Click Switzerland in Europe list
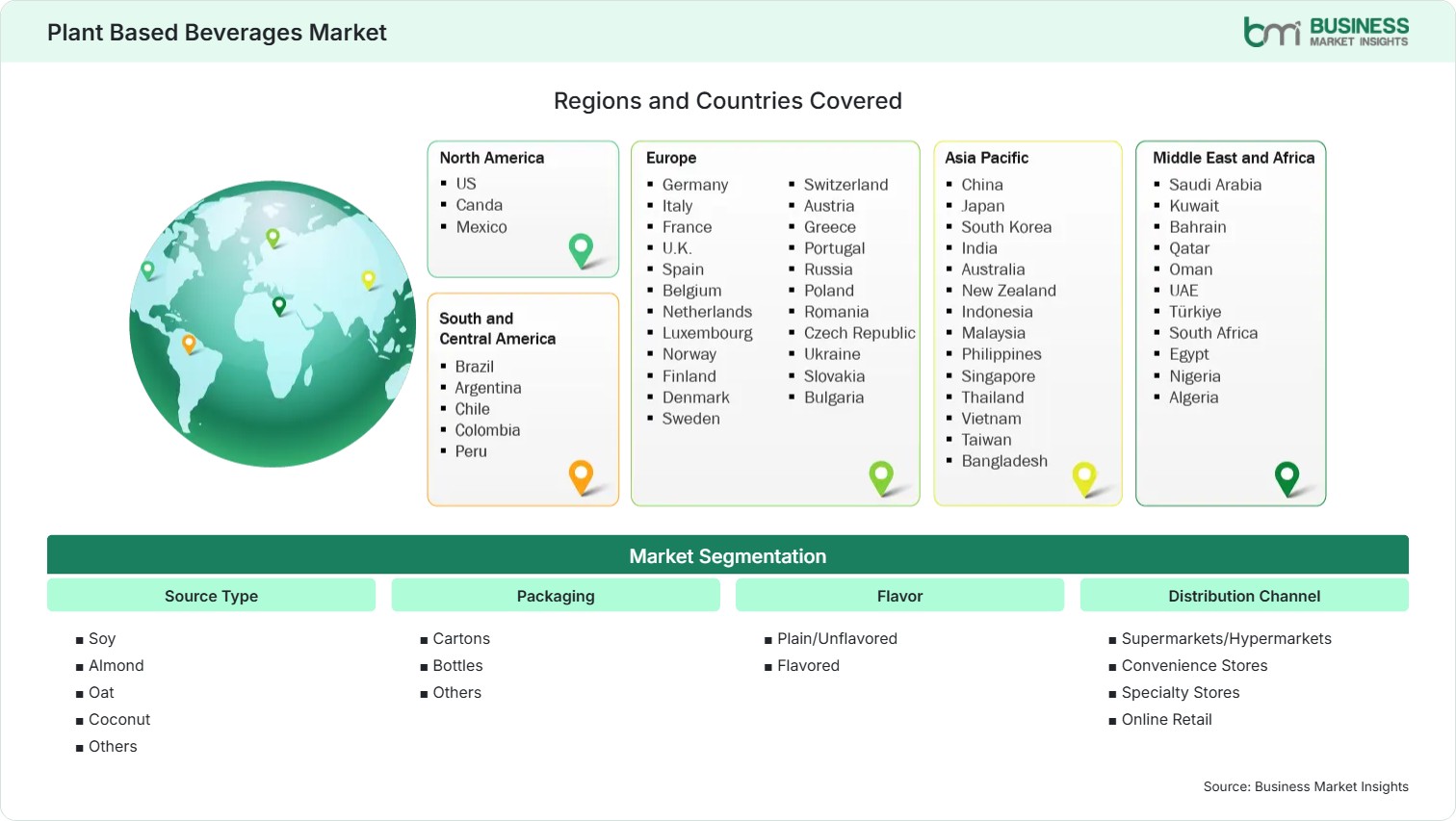This screenshot has height=821, width=1456. point(846,185)
